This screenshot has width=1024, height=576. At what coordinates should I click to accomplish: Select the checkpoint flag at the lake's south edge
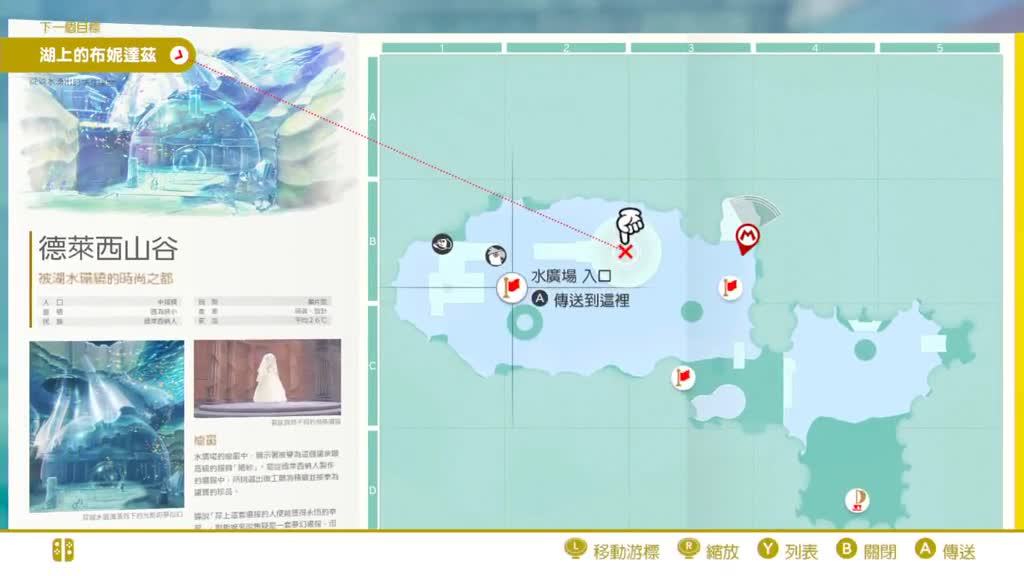coord(683,377)
